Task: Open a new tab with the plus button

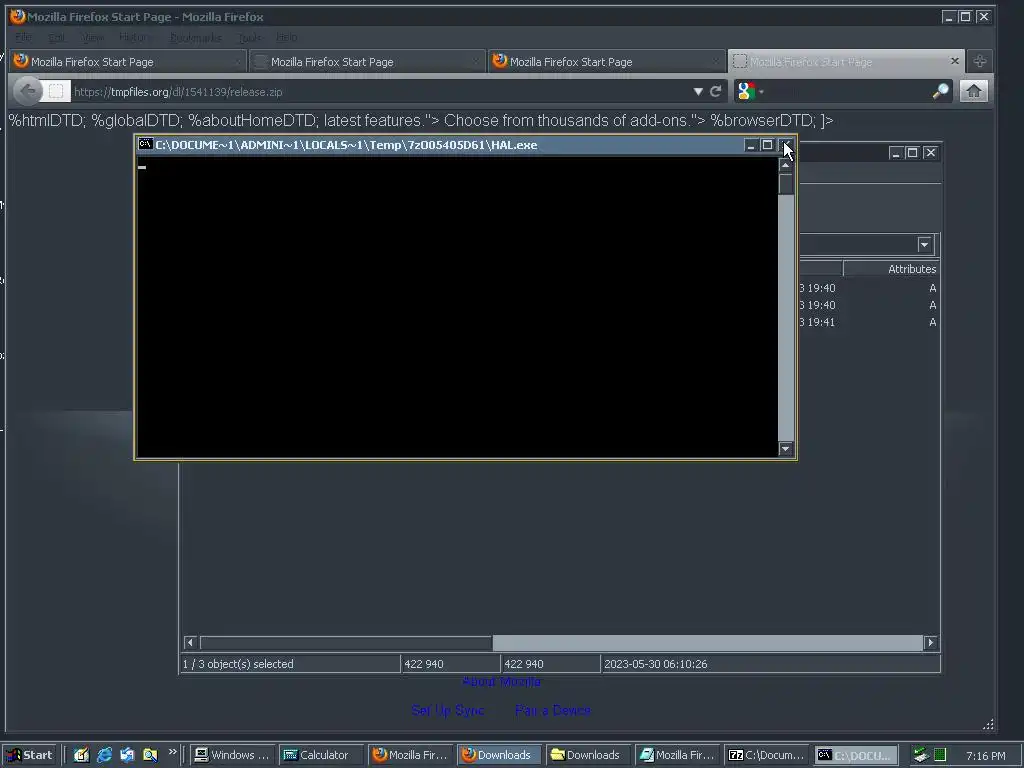Action: 980,61
